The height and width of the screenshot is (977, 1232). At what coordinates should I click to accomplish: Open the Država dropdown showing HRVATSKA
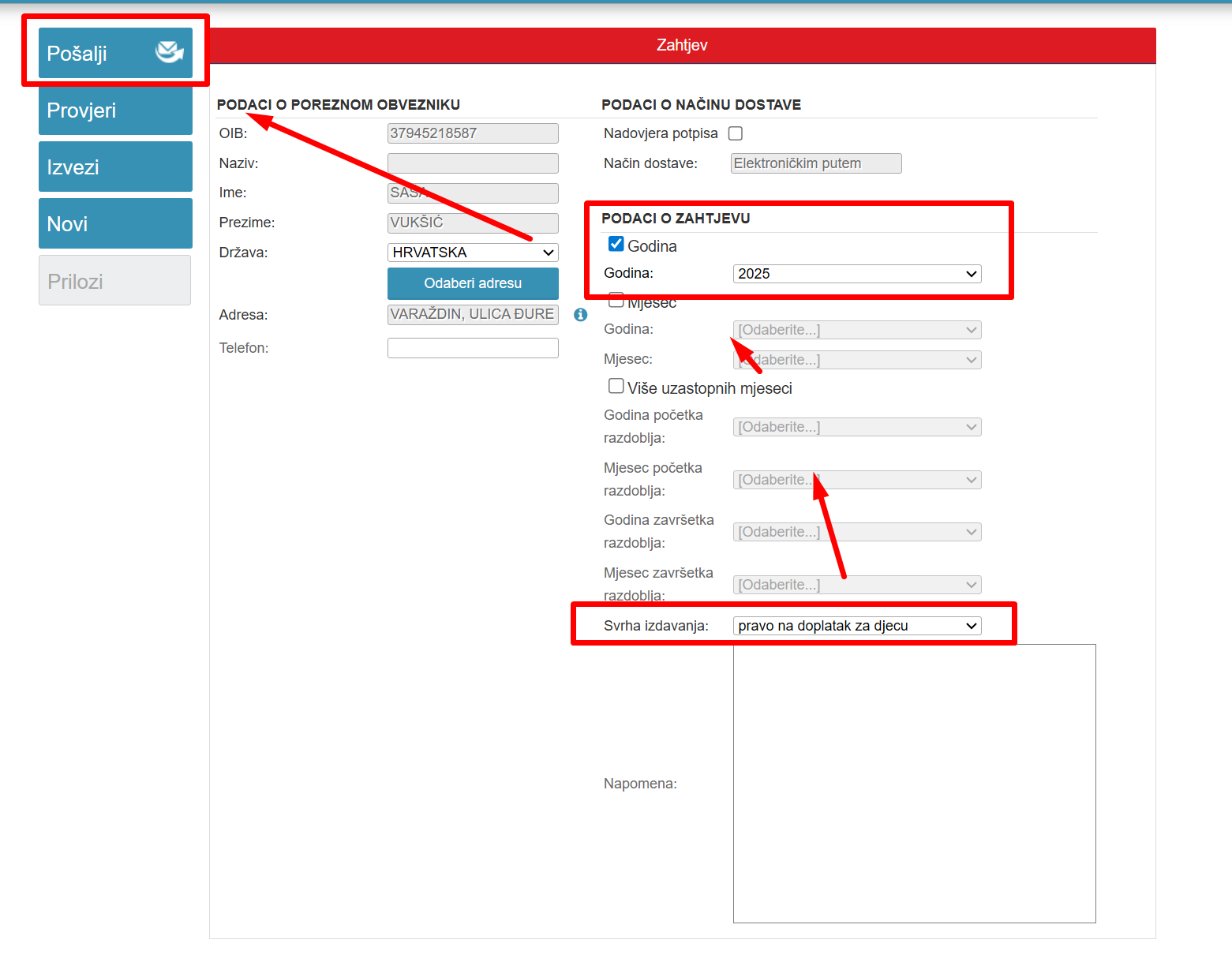(x=473, y=253)
